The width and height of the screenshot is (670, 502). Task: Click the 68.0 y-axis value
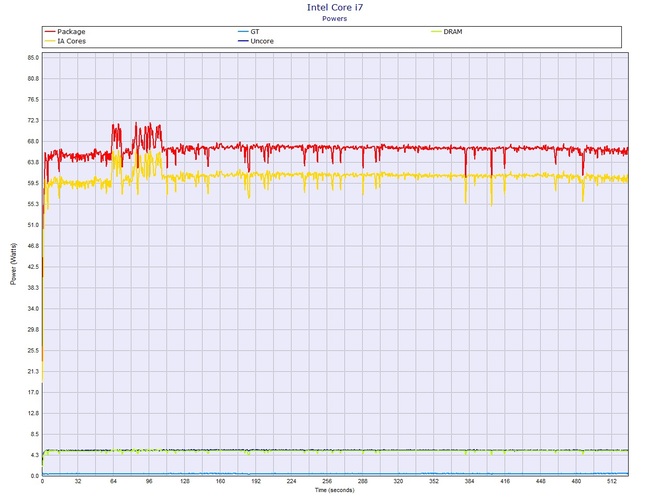tap(33, 141)
